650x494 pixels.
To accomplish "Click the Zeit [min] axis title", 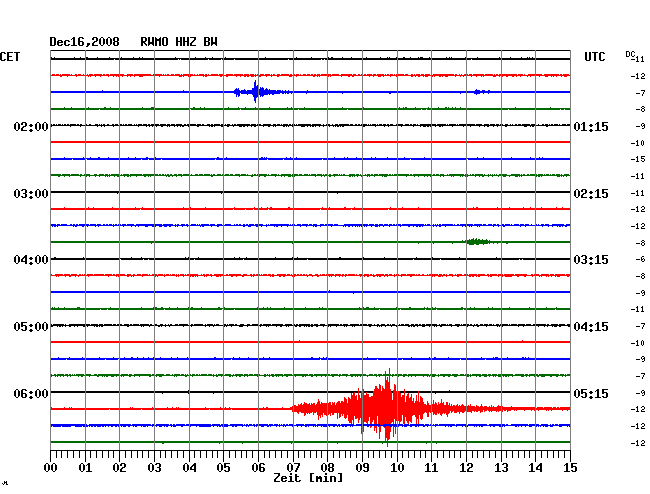I will pos(308,478).
